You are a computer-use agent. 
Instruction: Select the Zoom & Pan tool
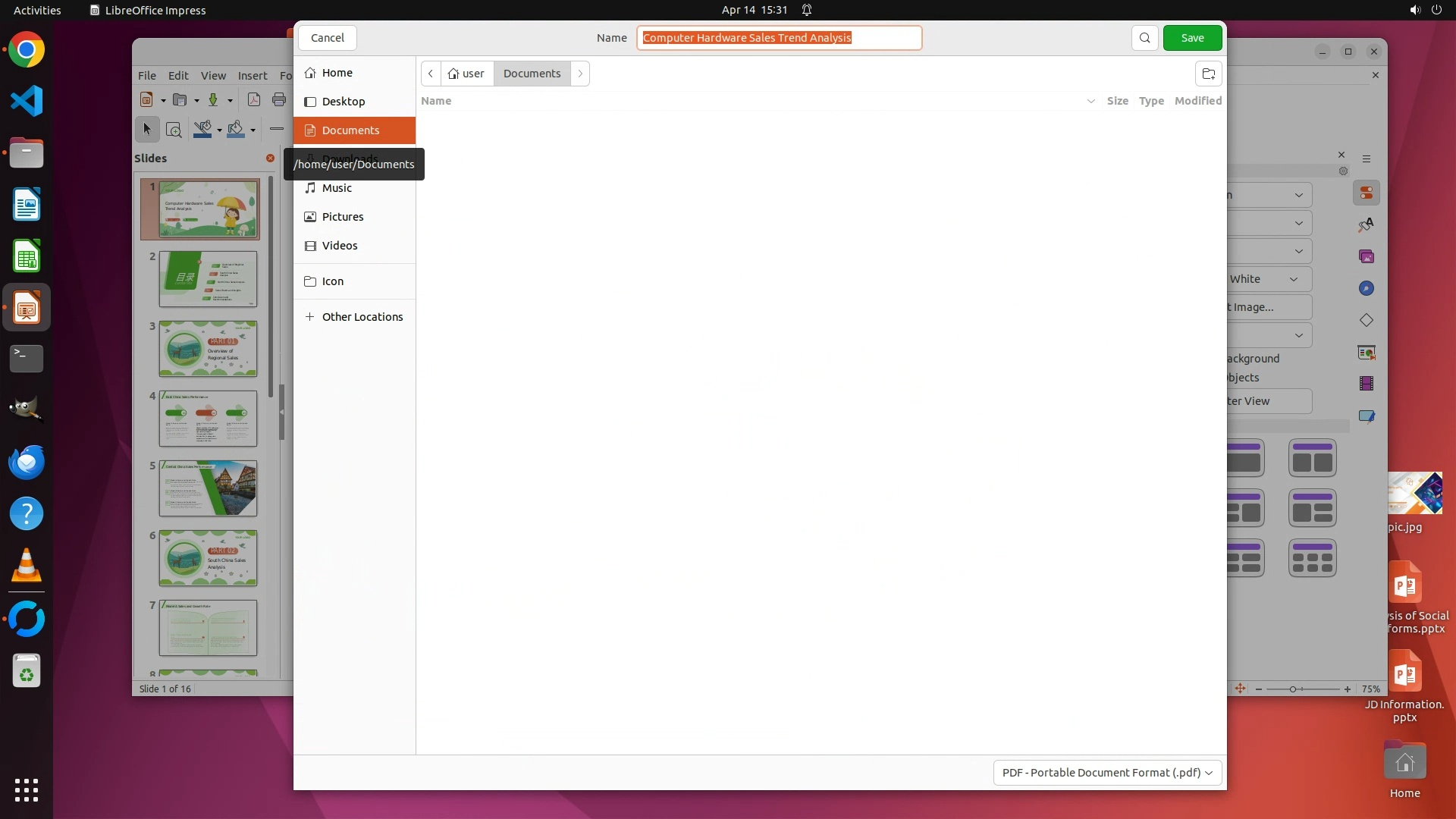[174, 130]
